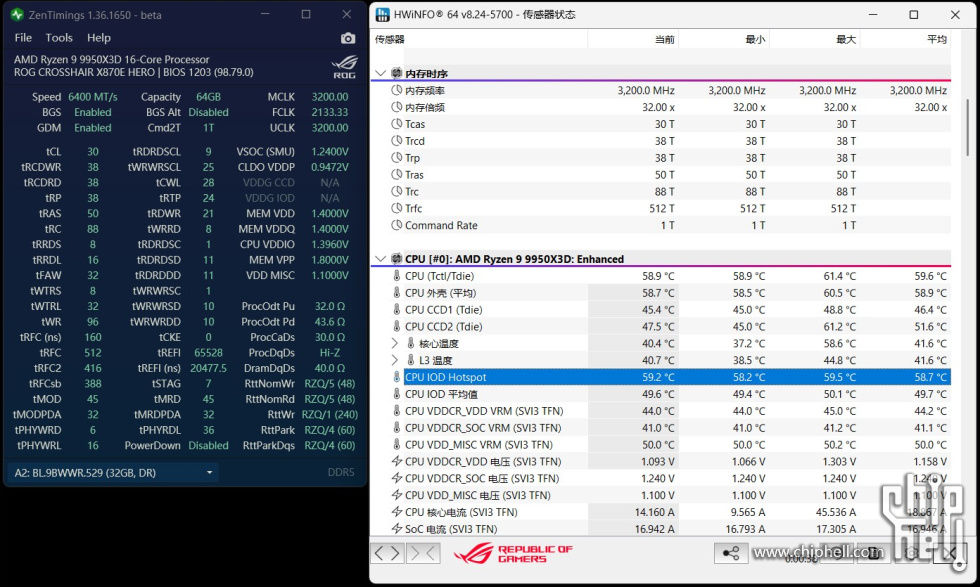
Task: Click the 64GB capacity value
Action: pyautogui.click(x=208, y=97)
